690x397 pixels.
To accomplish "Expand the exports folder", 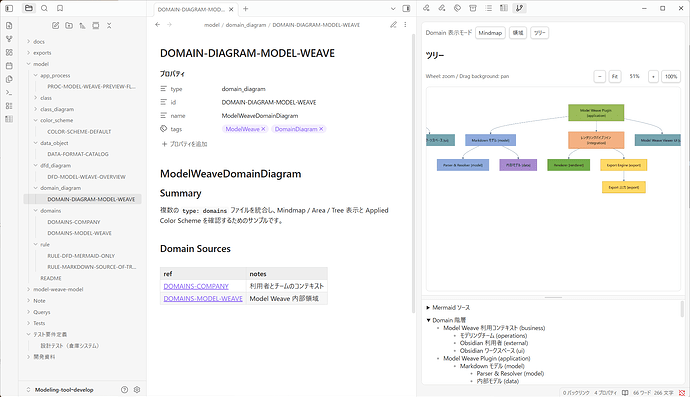I will (29, 53).
